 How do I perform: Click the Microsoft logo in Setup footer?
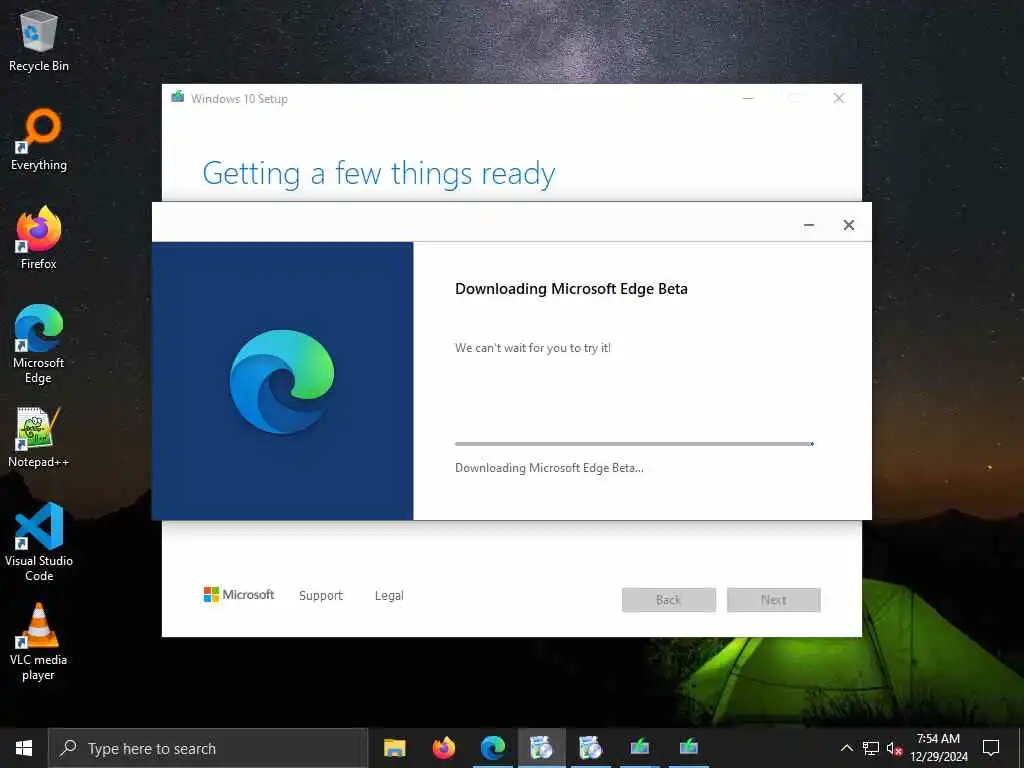coord(239,594)
